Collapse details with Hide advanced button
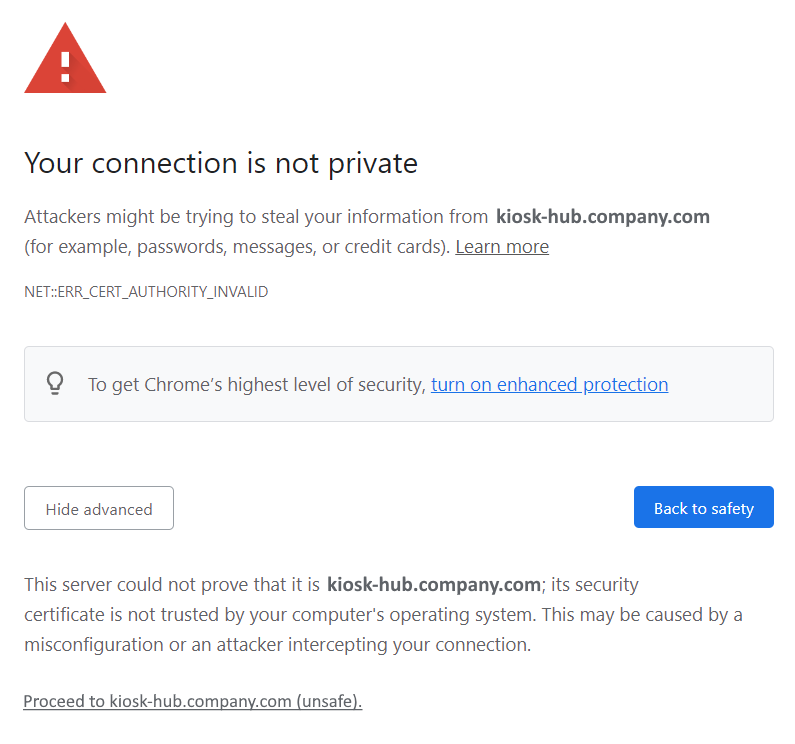The width and height of the screenshot is (795, 744). (x=99, y=509)
